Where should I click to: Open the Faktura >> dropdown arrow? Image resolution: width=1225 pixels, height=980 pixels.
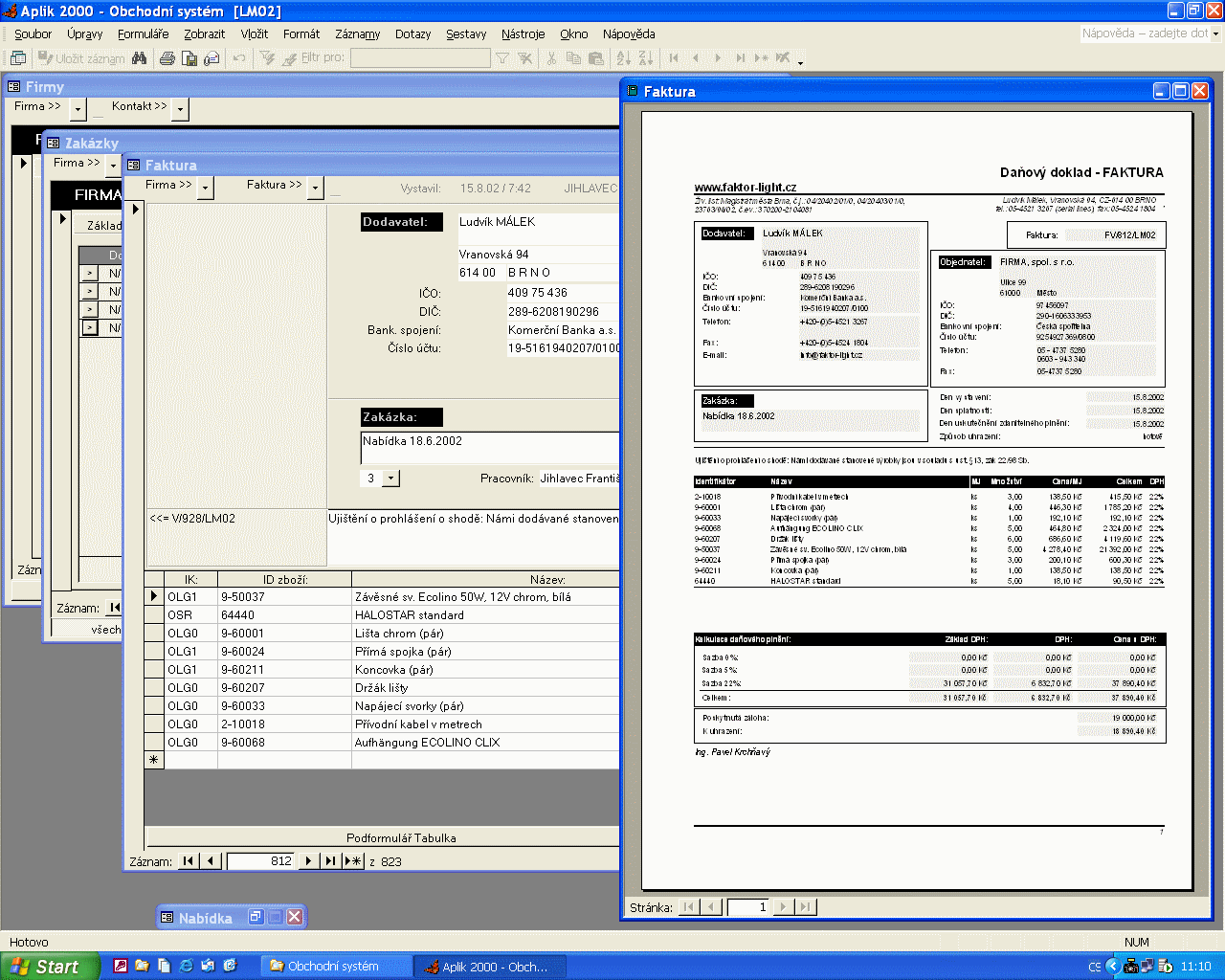coord(315,188)
